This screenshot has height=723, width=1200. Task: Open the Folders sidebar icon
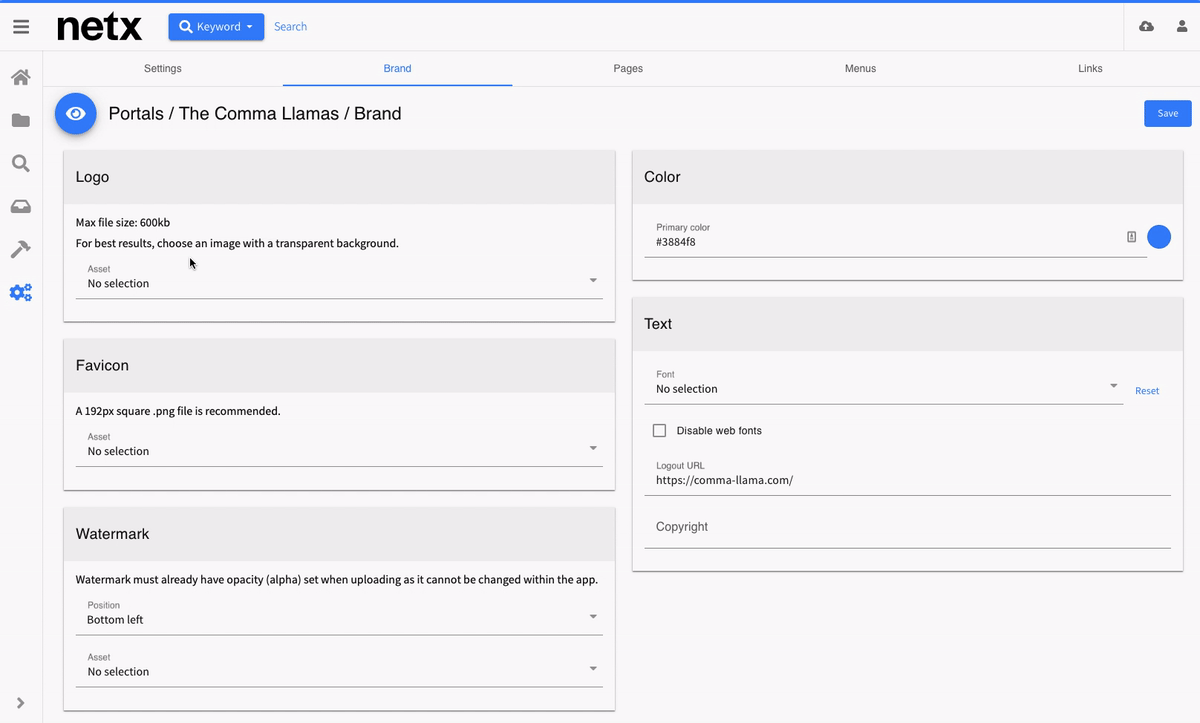coord(21,121)
